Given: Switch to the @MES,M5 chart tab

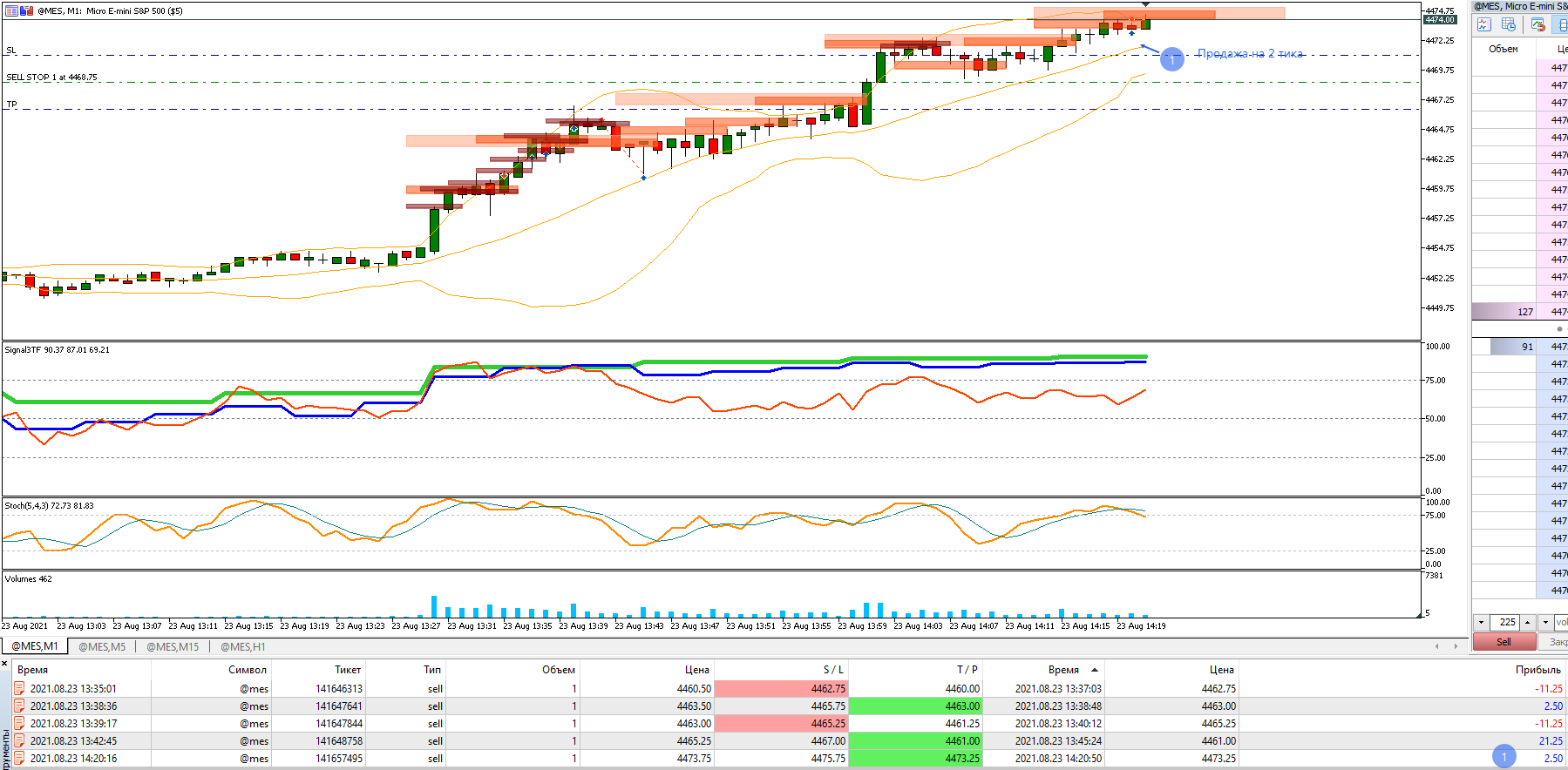Looking at the screenshot, I should [102, 646].
